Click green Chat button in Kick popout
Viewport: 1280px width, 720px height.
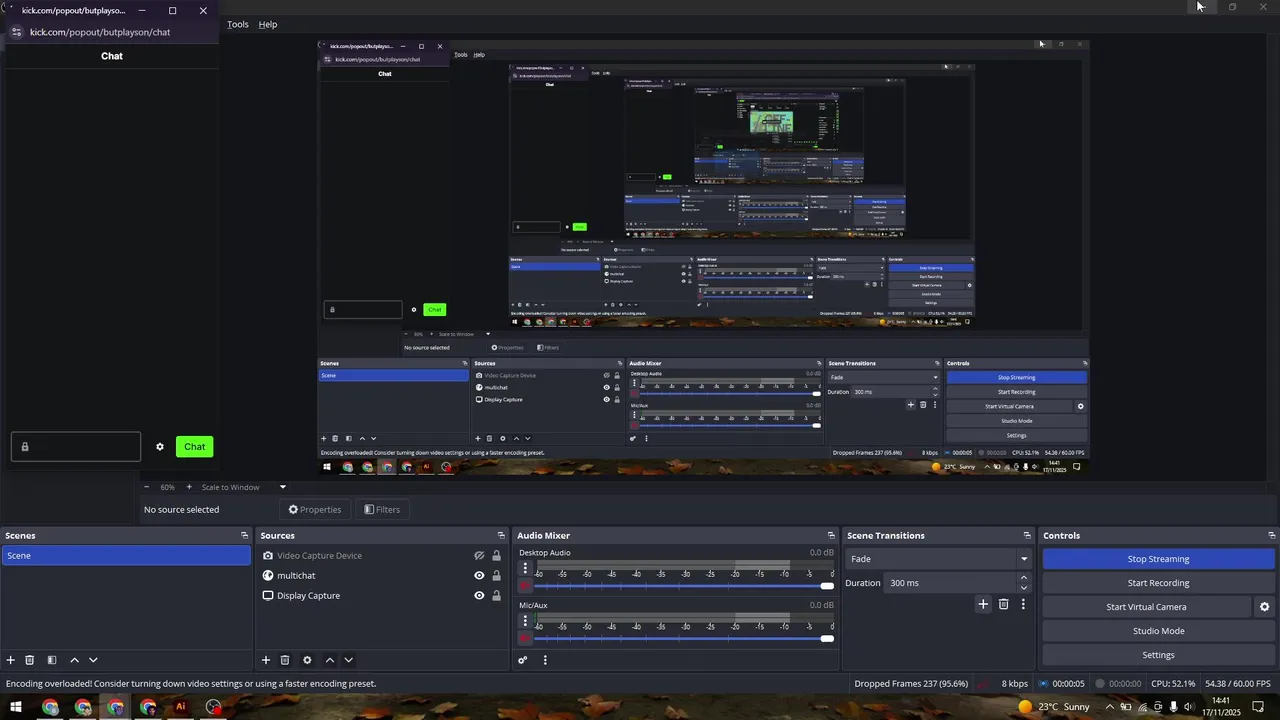[195, 447]
